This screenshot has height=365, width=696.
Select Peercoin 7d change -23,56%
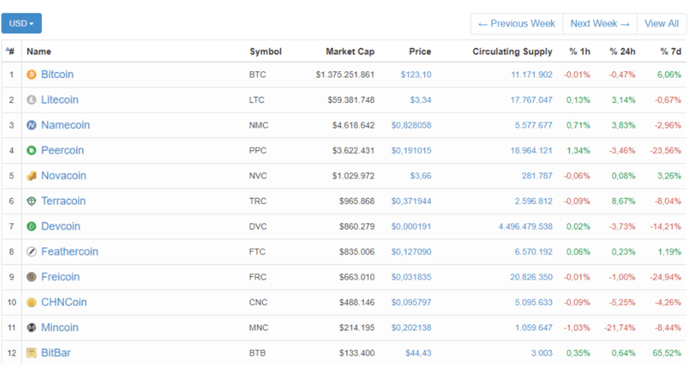665,151
